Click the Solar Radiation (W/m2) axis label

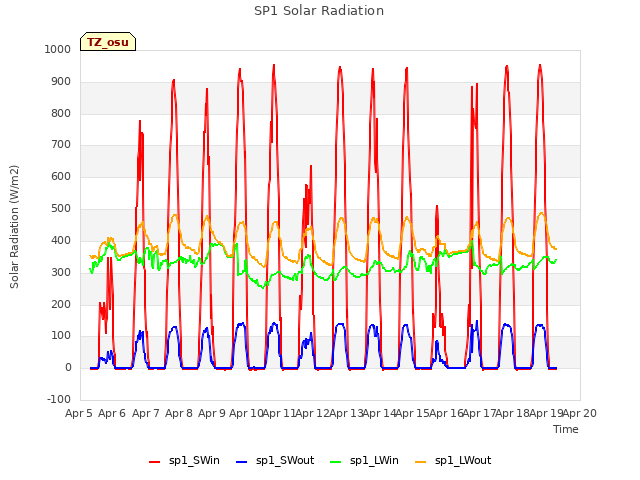[14, 227]
